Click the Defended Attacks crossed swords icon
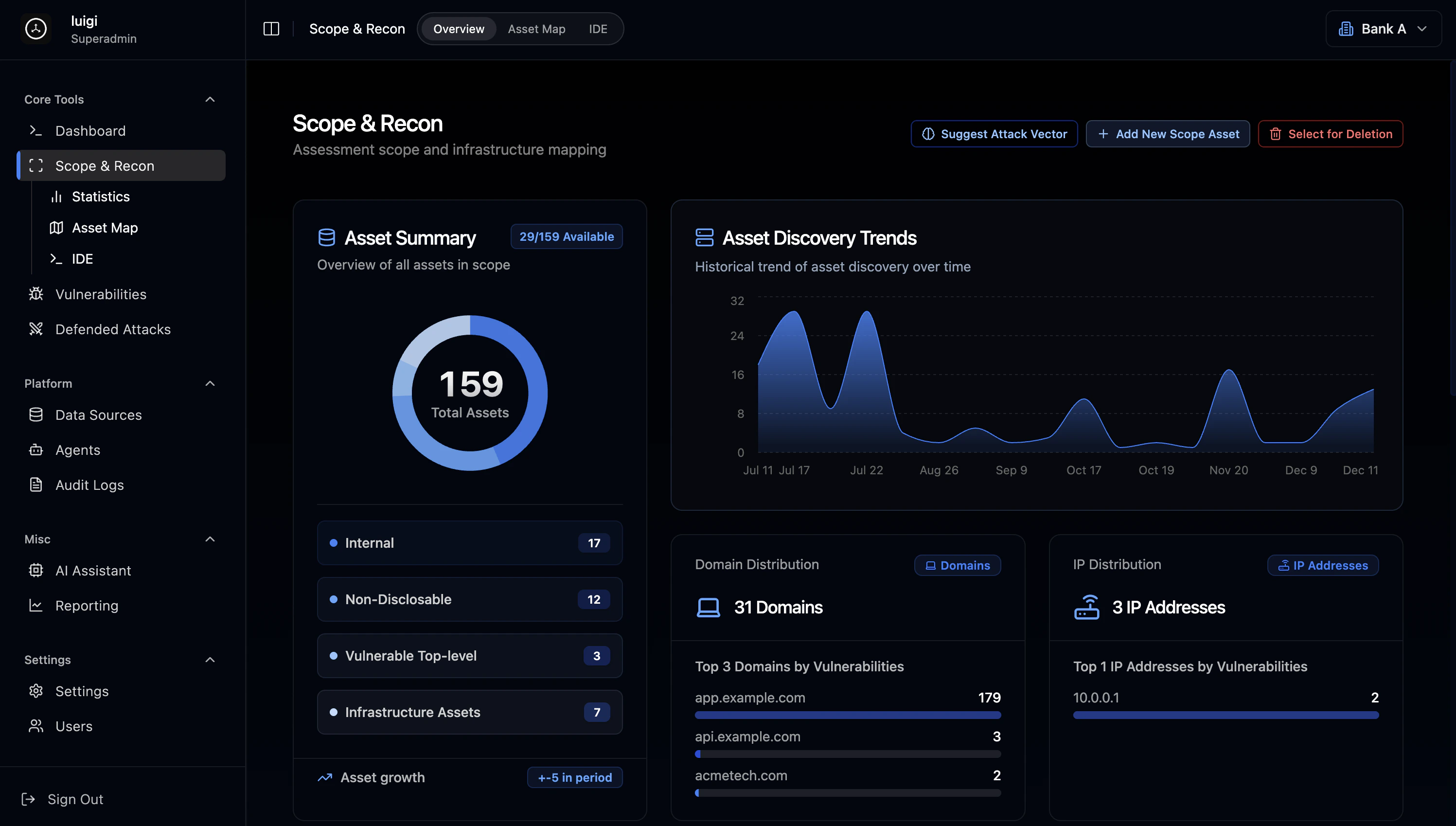The image size is (1456, 826). 36,329
